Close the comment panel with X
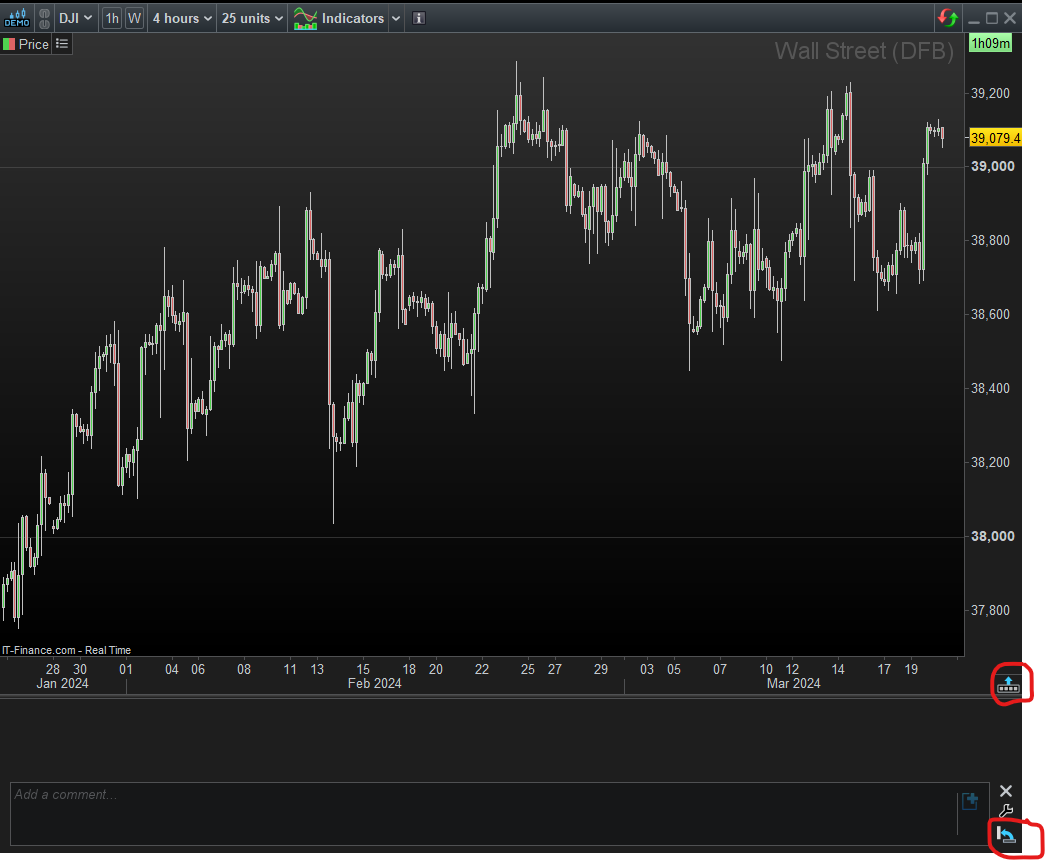1045x861 pixels. point(1006,791)
